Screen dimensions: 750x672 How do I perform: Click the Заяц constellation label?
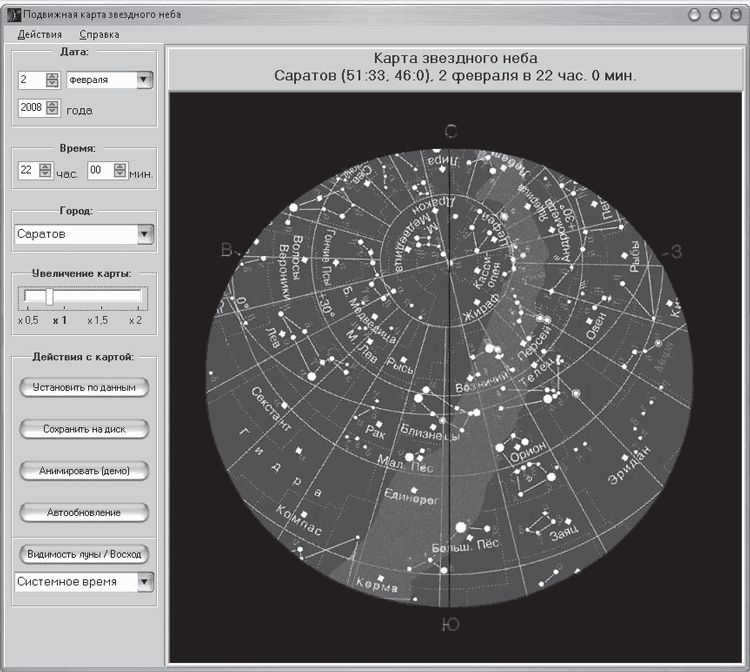coord(564,532)
